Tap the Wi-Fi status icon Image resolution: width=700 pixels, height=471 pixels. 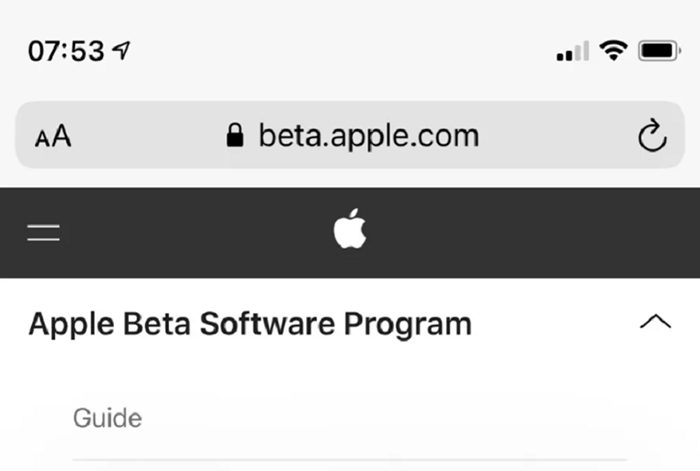click(x=613, y=50)
